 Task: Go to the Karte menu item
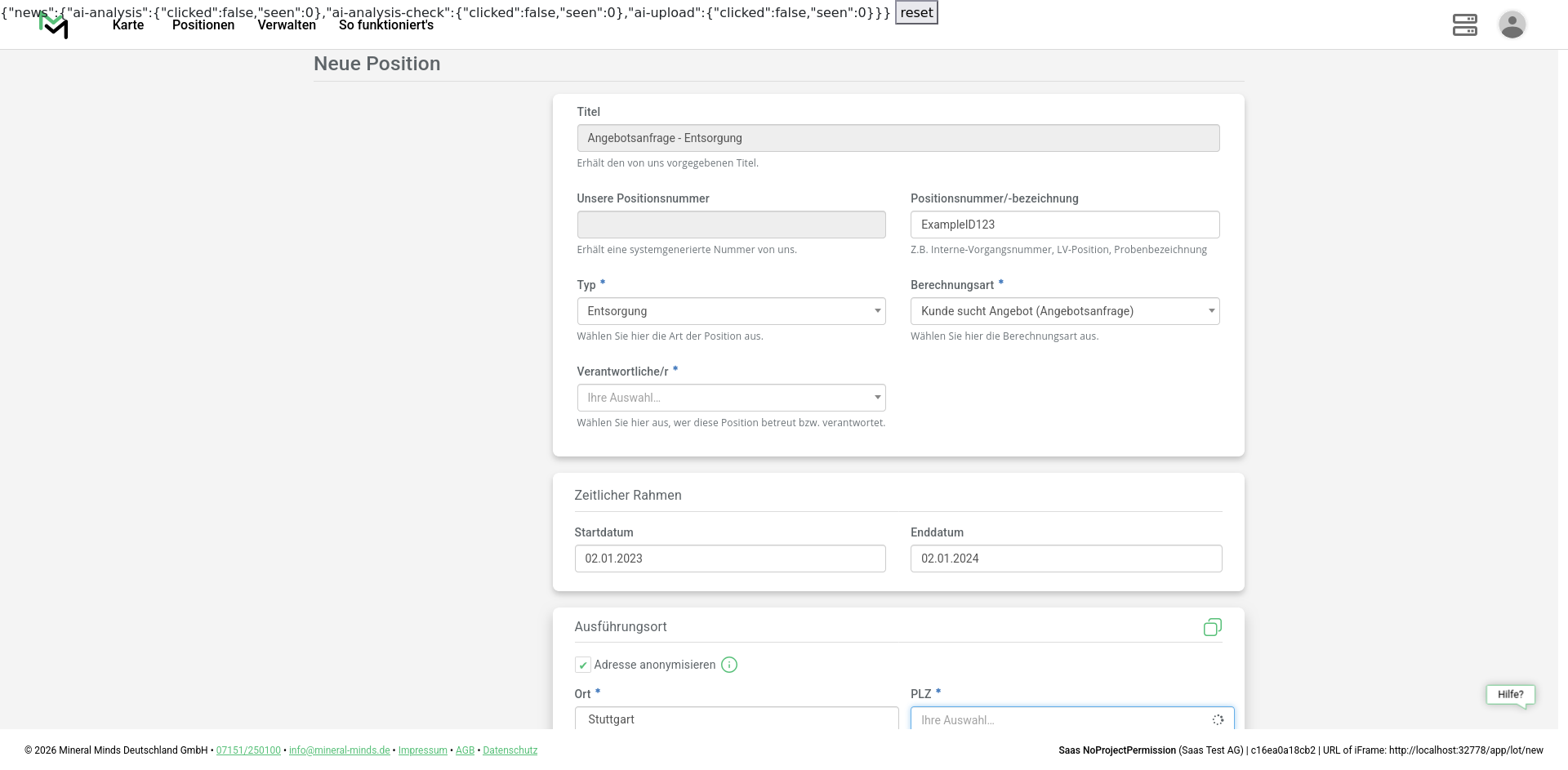(128, 25)
